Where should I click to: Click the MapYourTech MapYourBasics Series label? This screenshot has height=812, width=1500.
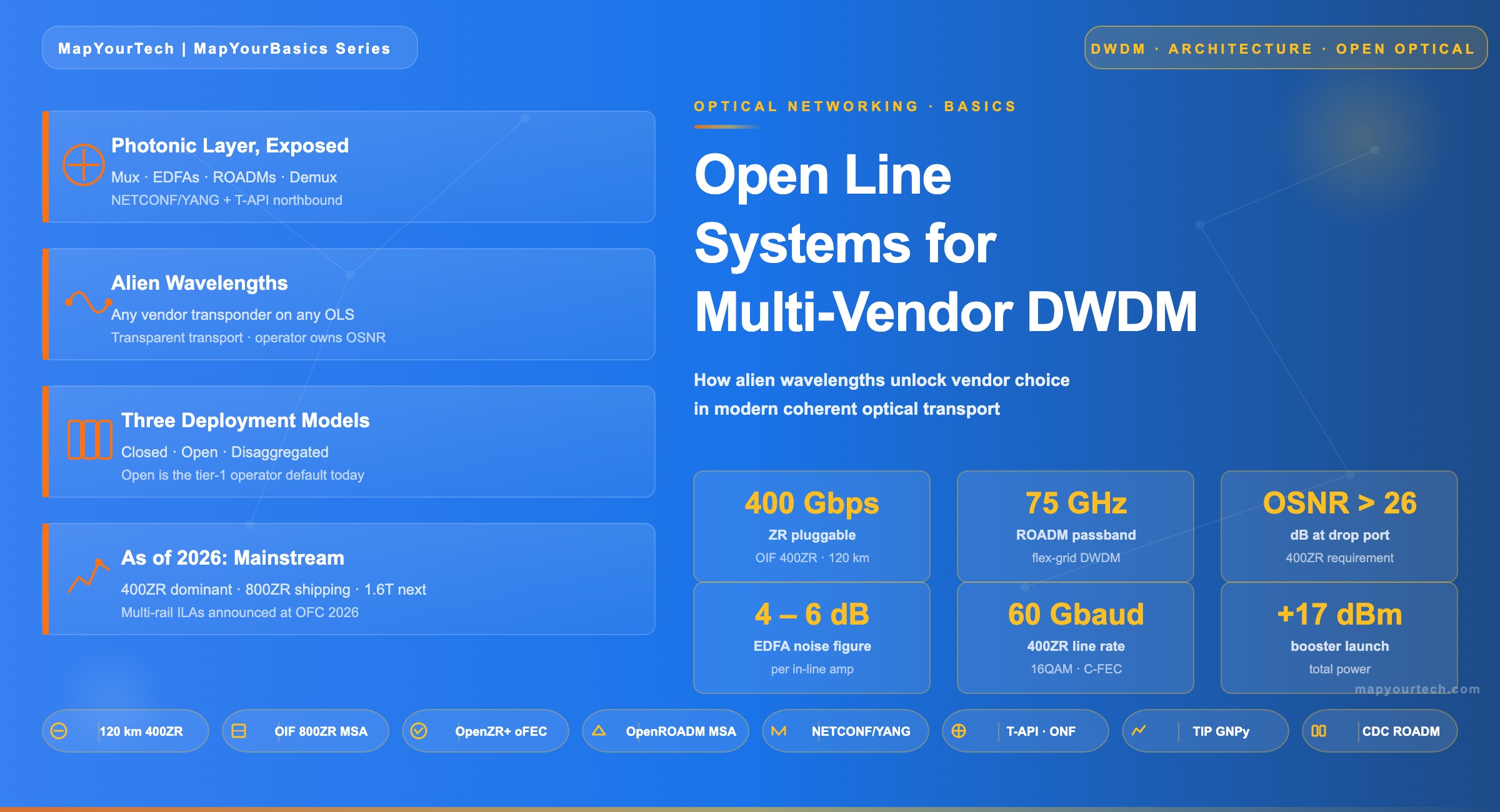click(x=229, y=47)
